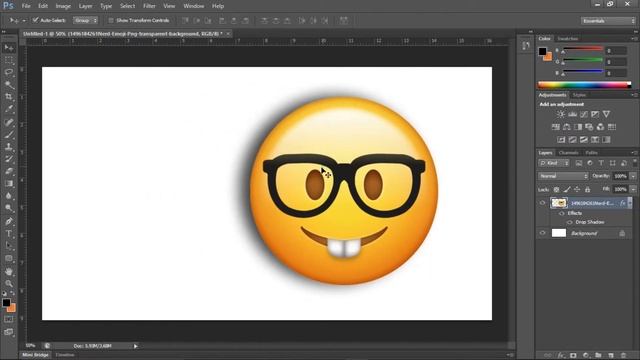The image size is (640, 360).
Task: Select the Lasso tool
Action: (9, 72)
